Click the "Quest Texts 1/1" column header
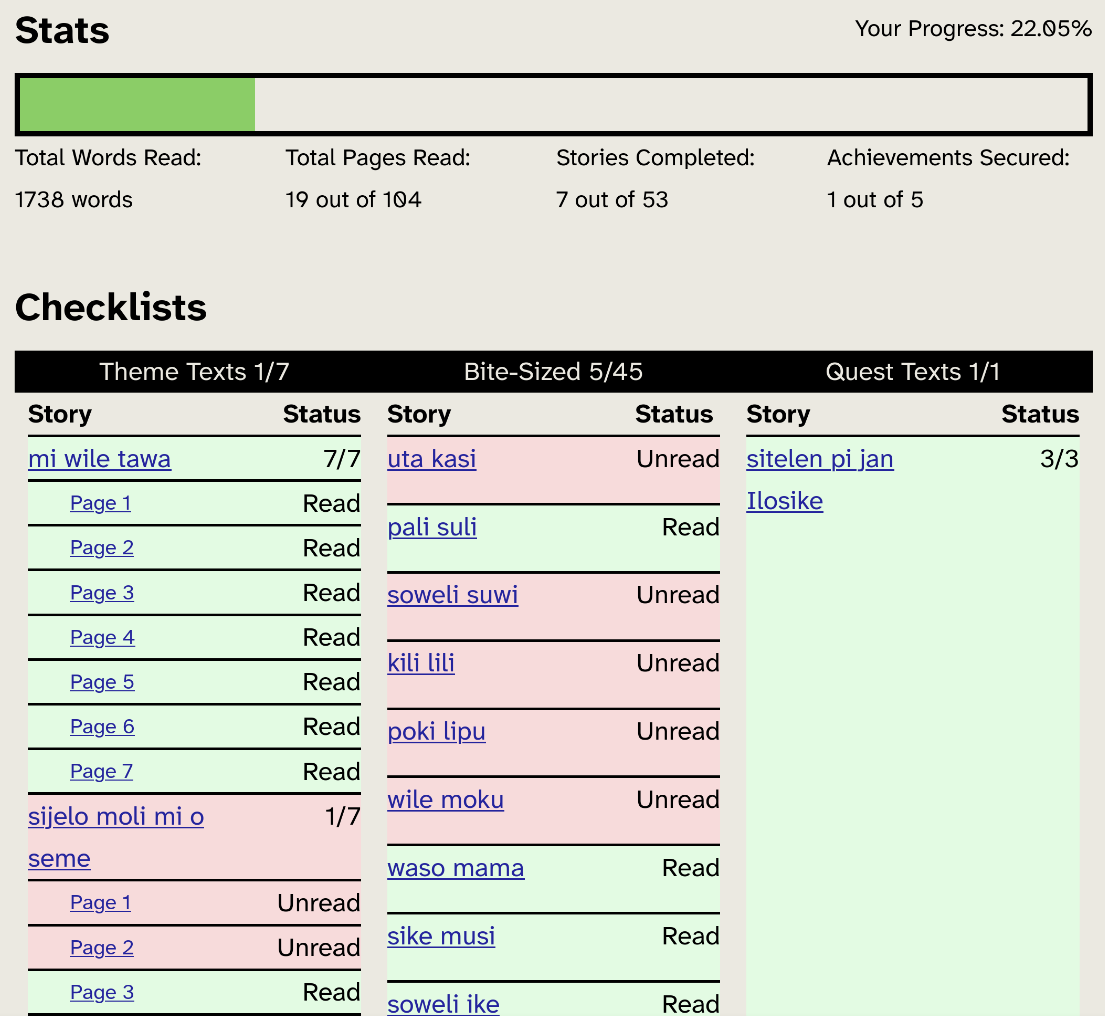 click(911, 371)
